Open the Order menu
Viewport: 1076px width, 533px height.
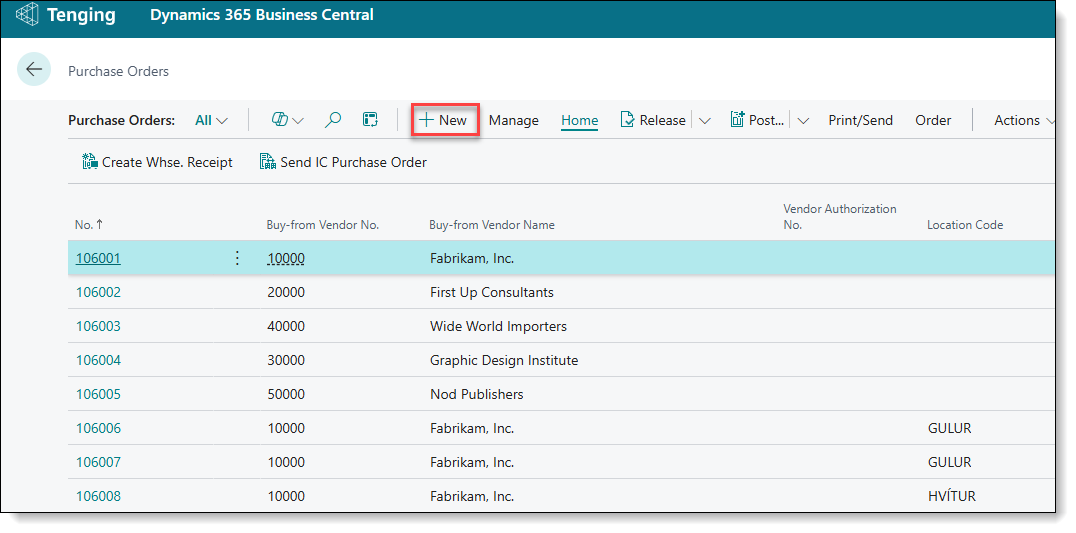point(933,120)
